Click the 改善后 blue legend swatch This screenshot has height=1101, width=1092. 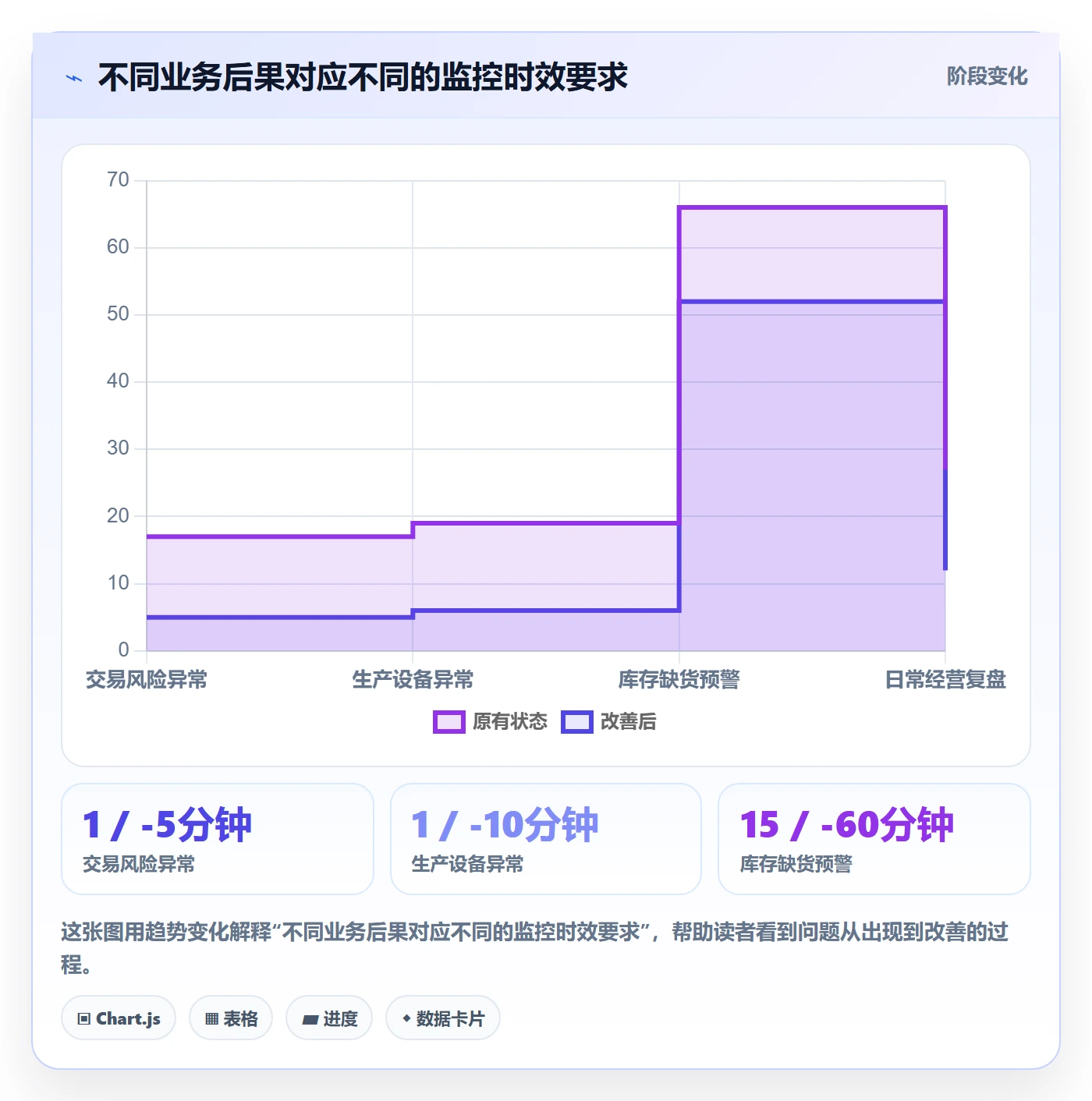tap(577, 722)
